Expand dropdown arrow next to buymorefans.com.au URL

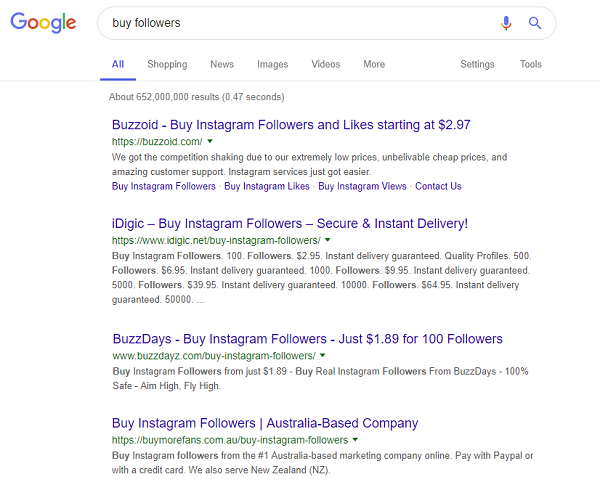tap(355, 440)
